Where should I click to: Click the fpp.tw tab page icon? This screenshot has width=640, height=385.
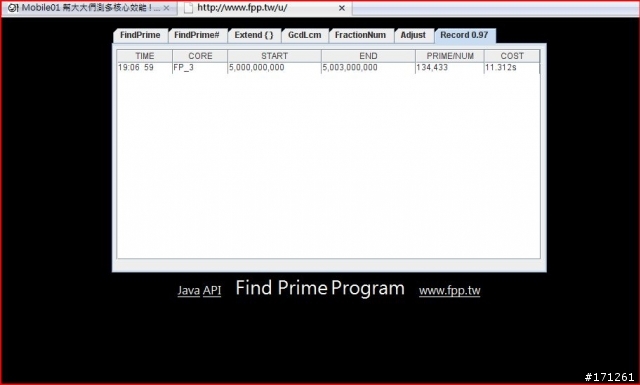[188, 8]
